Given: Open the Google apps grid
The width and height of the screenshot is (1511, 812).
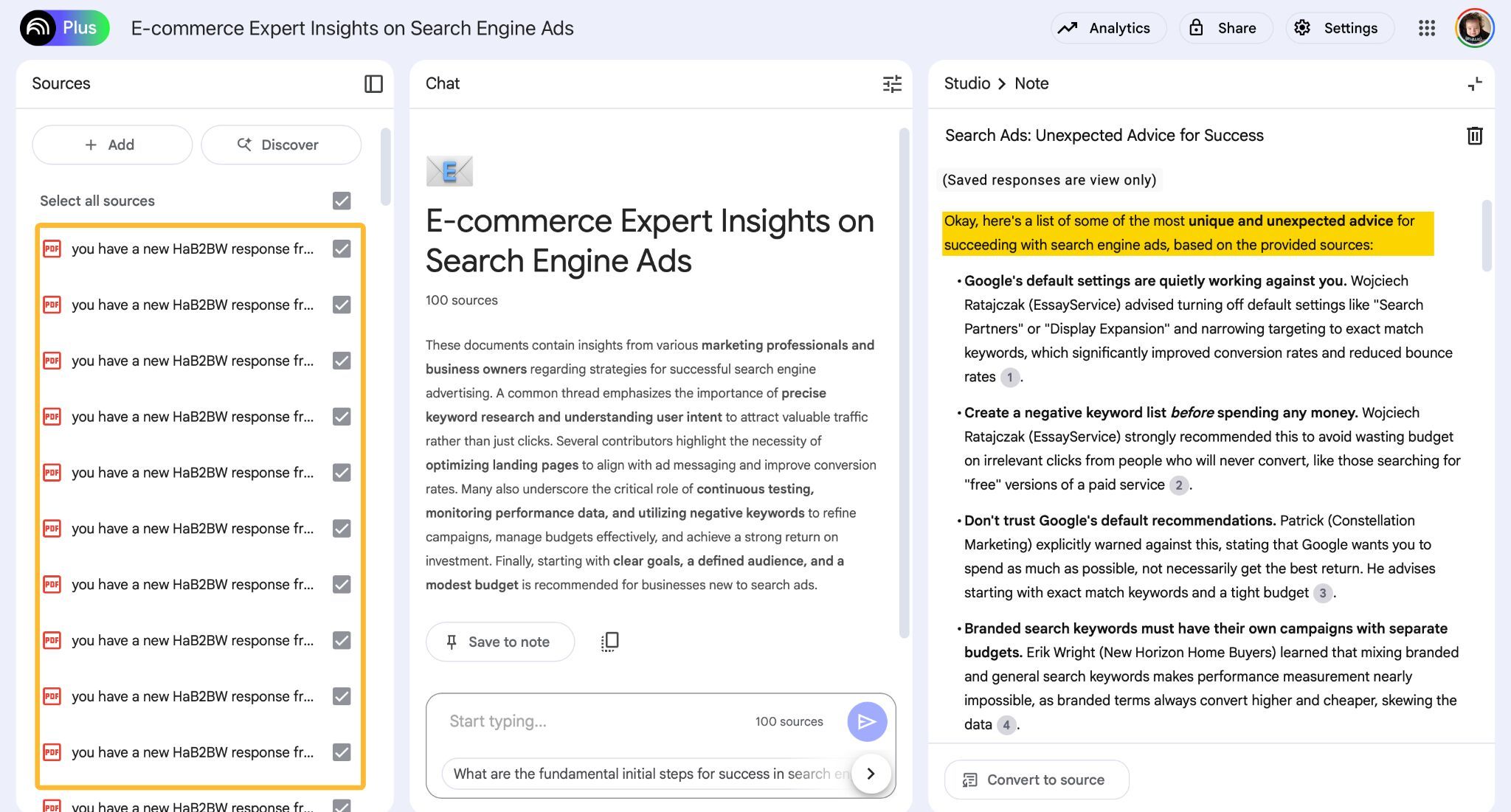Looking at the screenshot, I should point(1427,28).
